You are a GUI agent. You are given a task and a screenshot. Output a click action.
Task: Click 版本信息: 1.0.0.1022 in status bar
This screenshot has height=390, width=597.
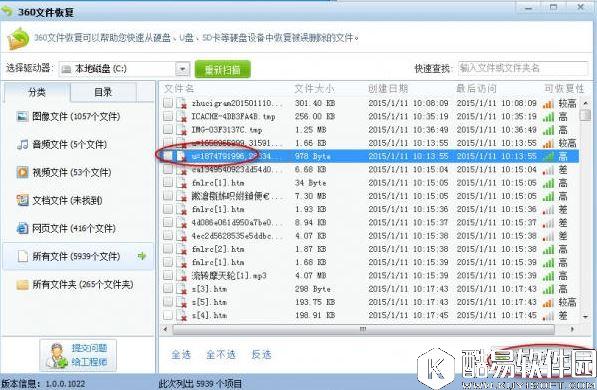tap(43, 384)
